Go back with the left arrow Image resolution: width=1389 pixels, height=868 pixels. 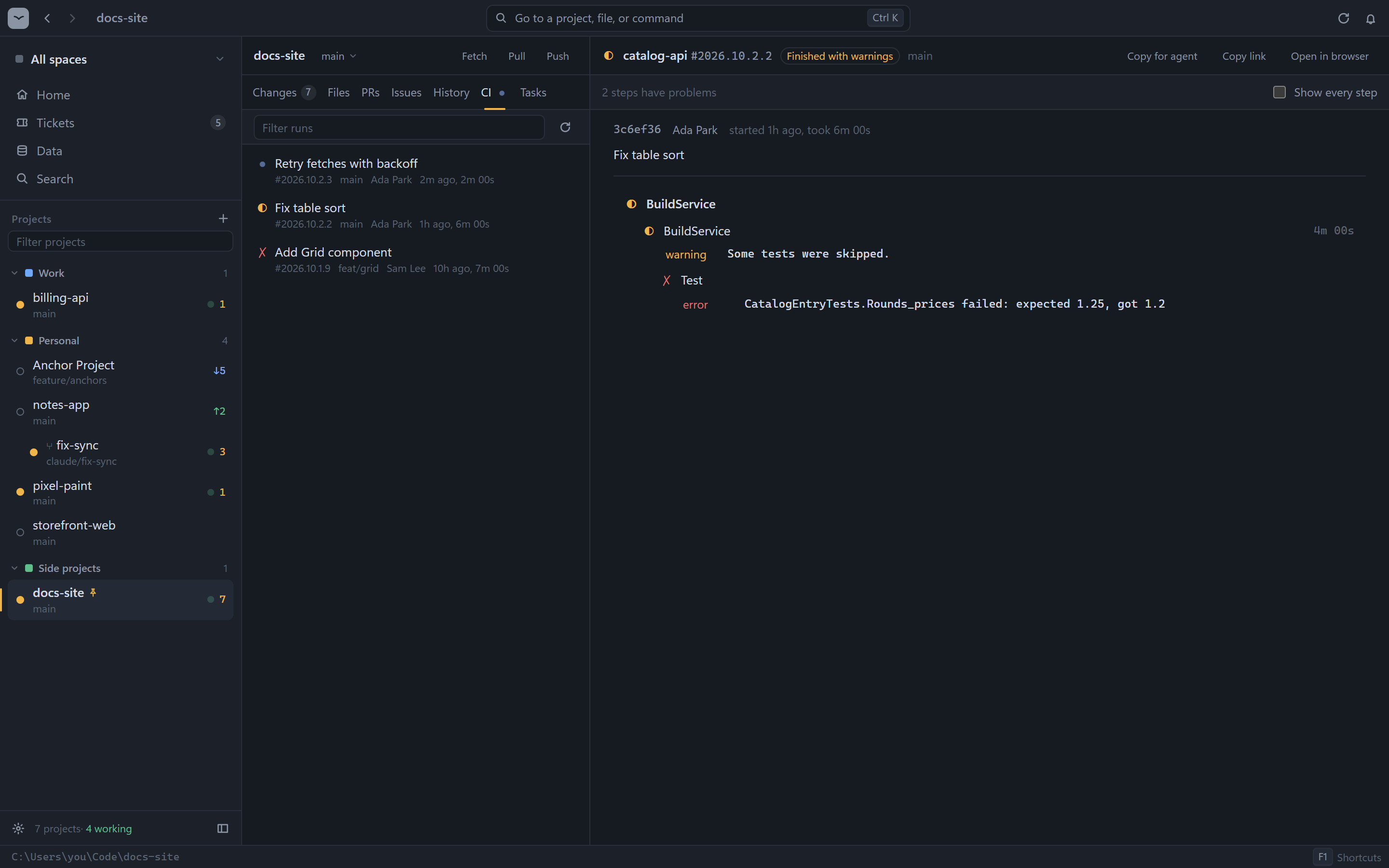coord(48,18)
